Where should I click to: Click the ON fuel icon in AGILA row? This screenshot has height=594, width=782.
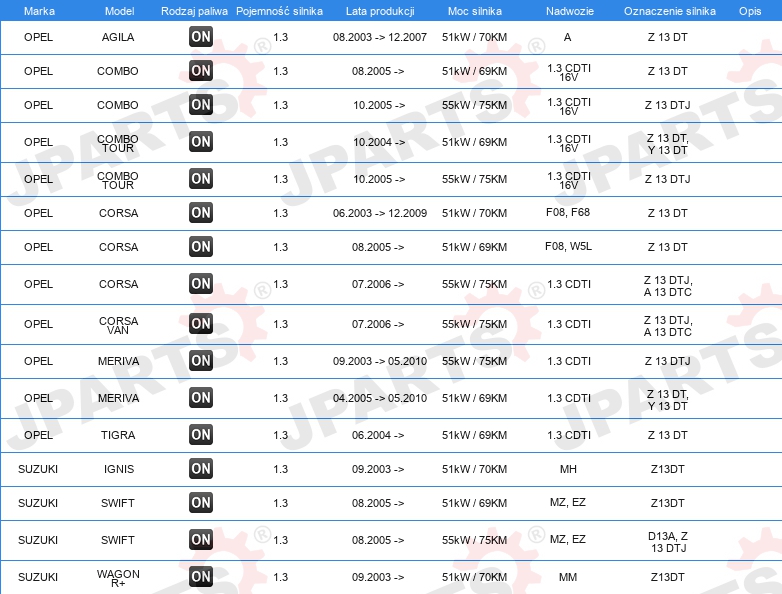[x=201, y=36]
